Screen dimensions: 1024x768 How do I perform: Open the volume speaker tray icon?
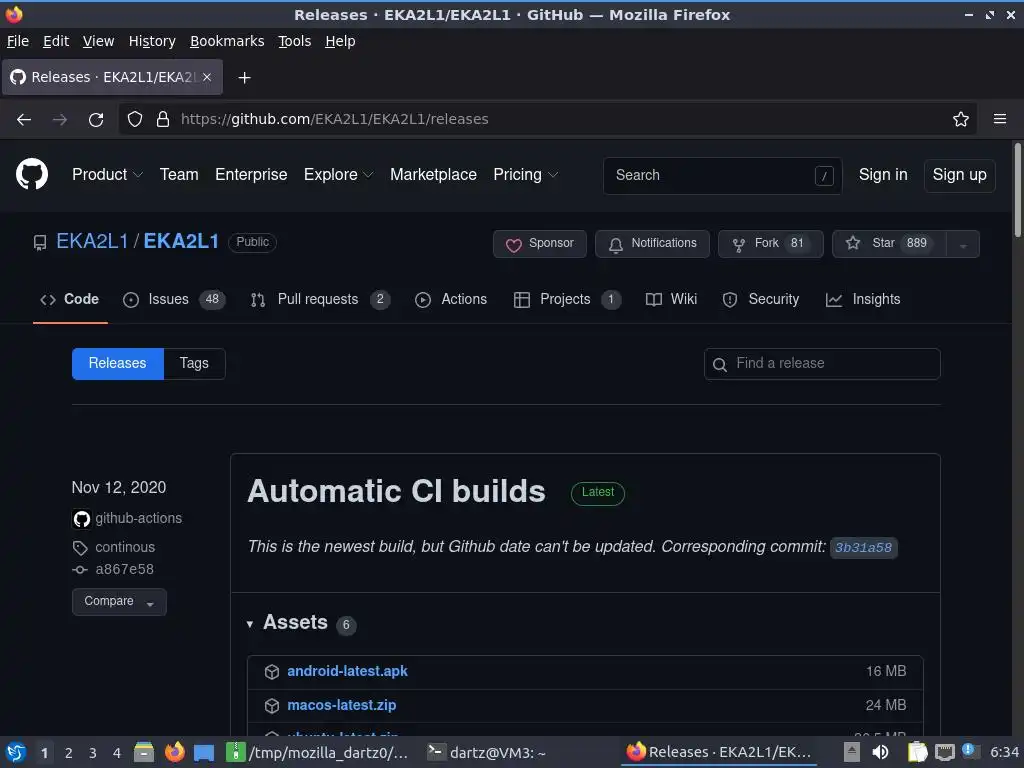coord(880,752)
